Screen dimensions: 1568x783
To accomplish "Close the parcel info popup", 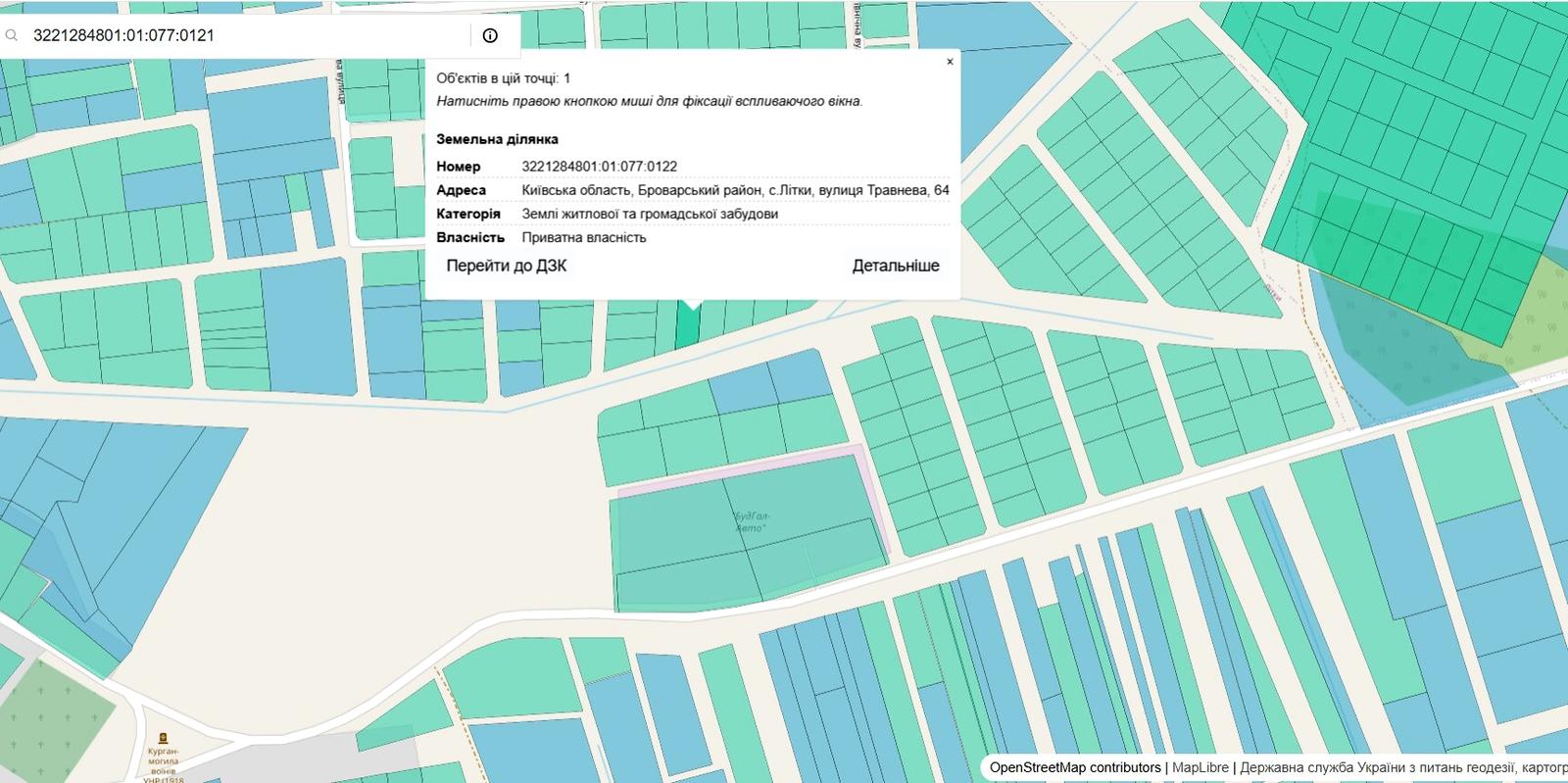I will coord(949,62).
